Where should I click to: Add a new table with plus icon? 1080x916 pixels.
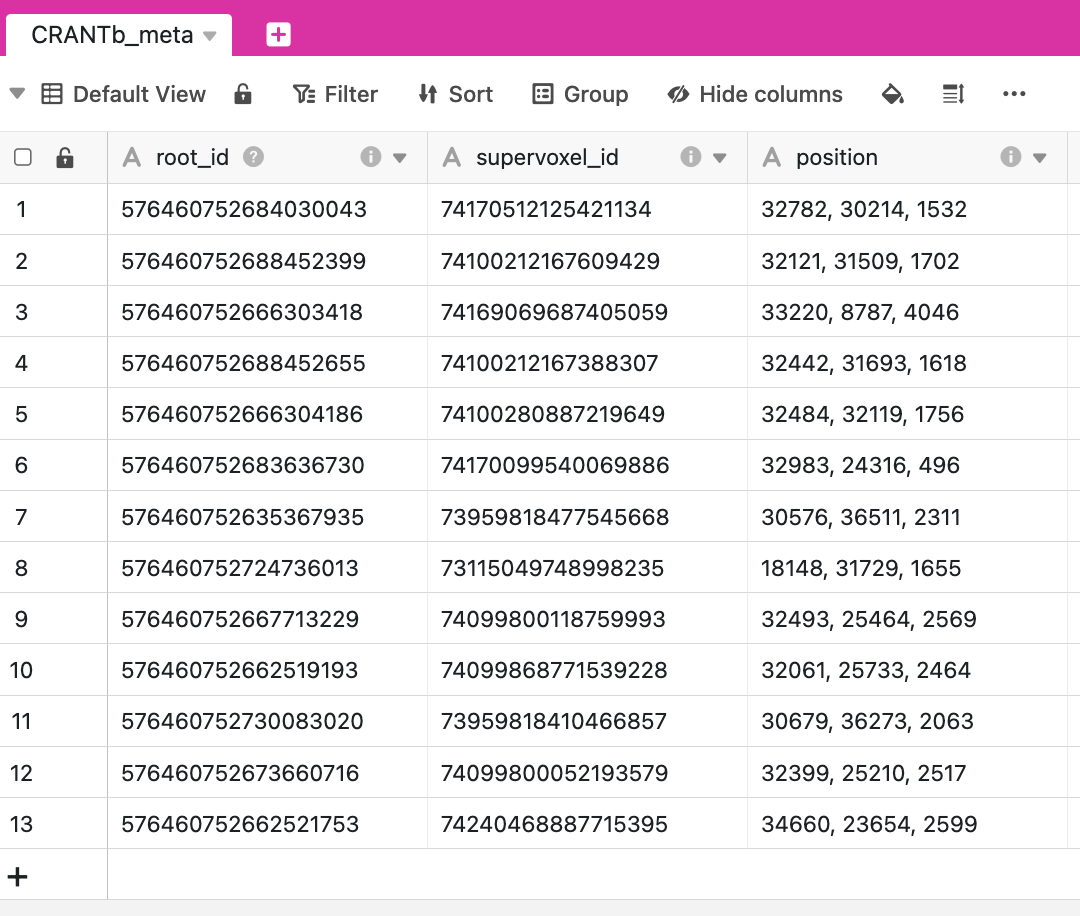(x=278, y=34)
